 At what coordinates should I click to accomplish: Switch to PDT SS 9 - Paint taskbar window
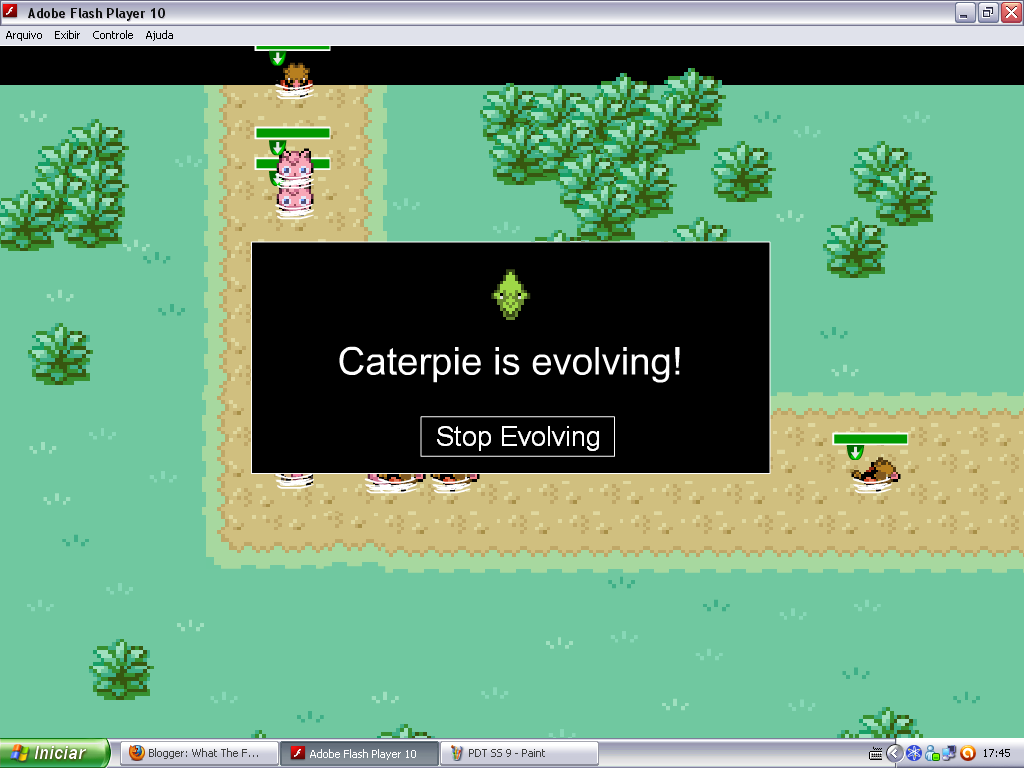tap(519, 753)
